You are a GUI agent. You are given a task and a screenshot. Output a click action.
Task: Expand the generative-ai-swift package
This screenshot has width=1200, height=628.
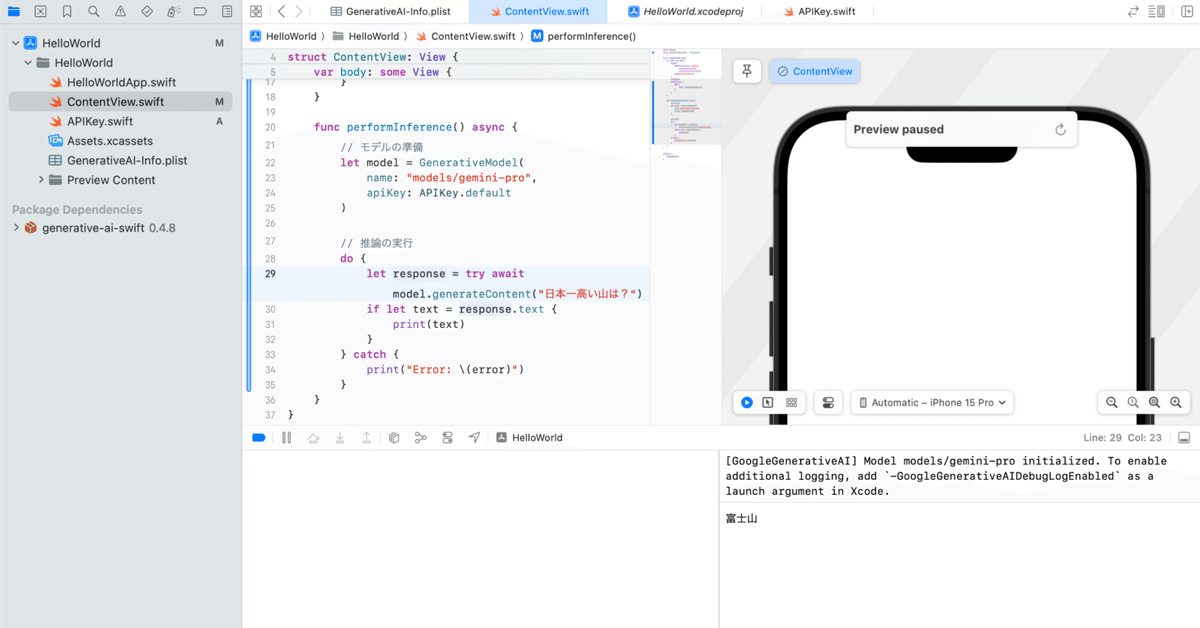click(x=15, y=228)
